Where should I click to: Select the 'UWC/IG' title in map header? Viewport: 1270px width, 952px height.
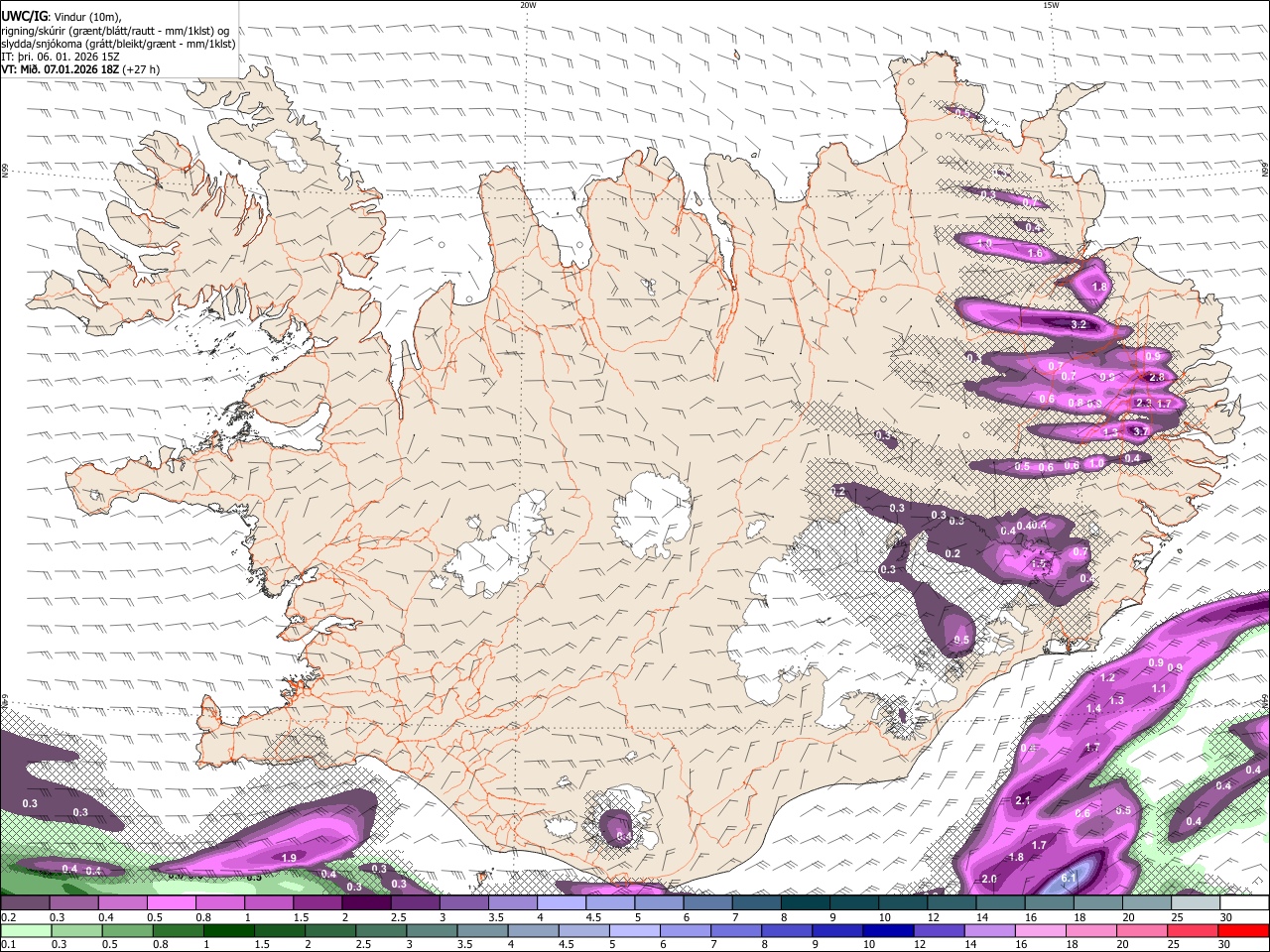point(23,16)
